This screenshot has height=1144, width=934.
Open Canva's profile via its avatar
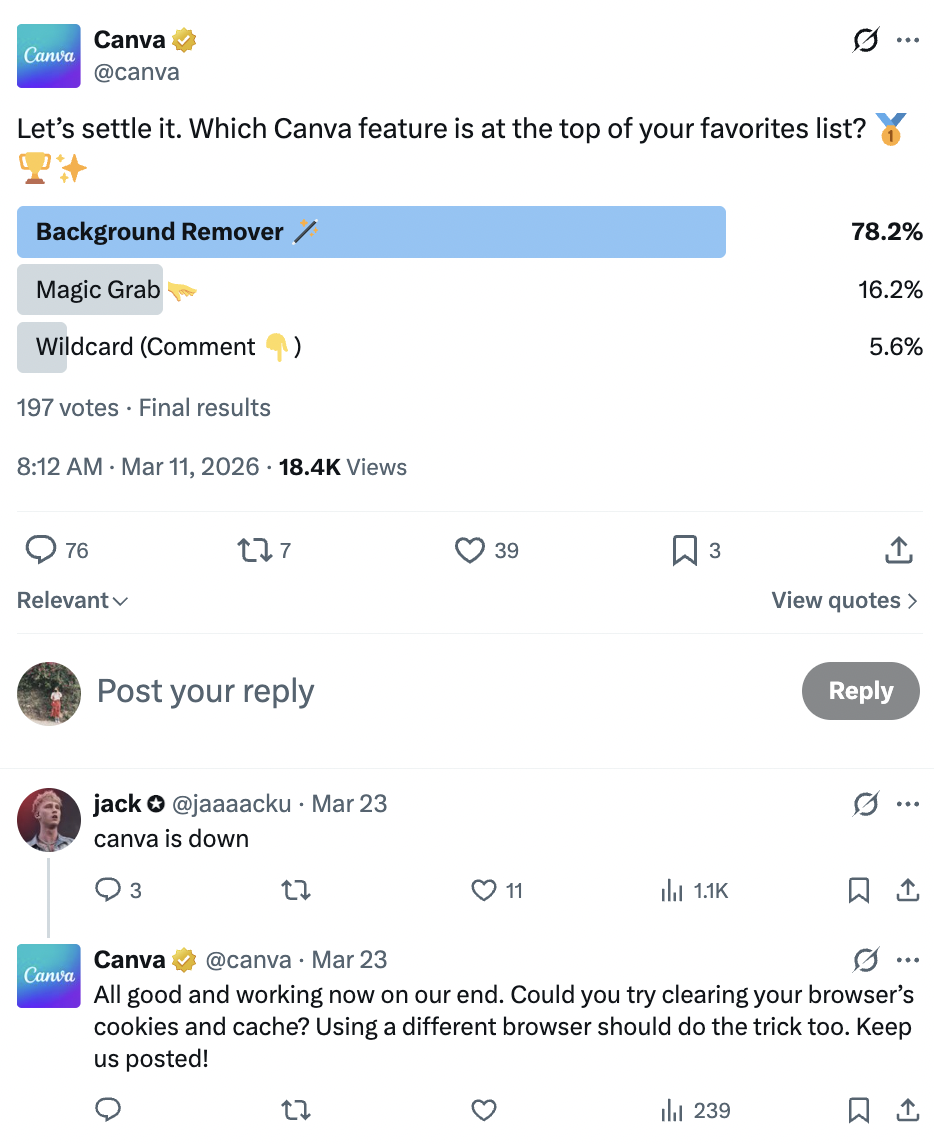[48, 56]
